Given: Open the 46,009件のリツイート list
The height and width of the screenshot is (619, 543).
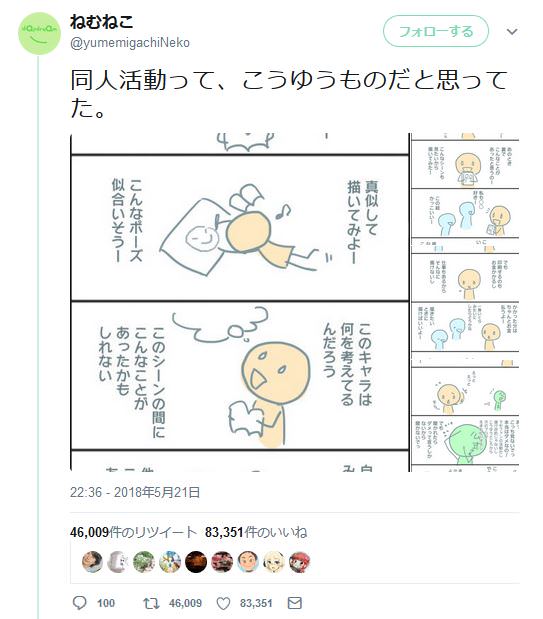Looking at the screenshot, I should [x=133, y=532].
